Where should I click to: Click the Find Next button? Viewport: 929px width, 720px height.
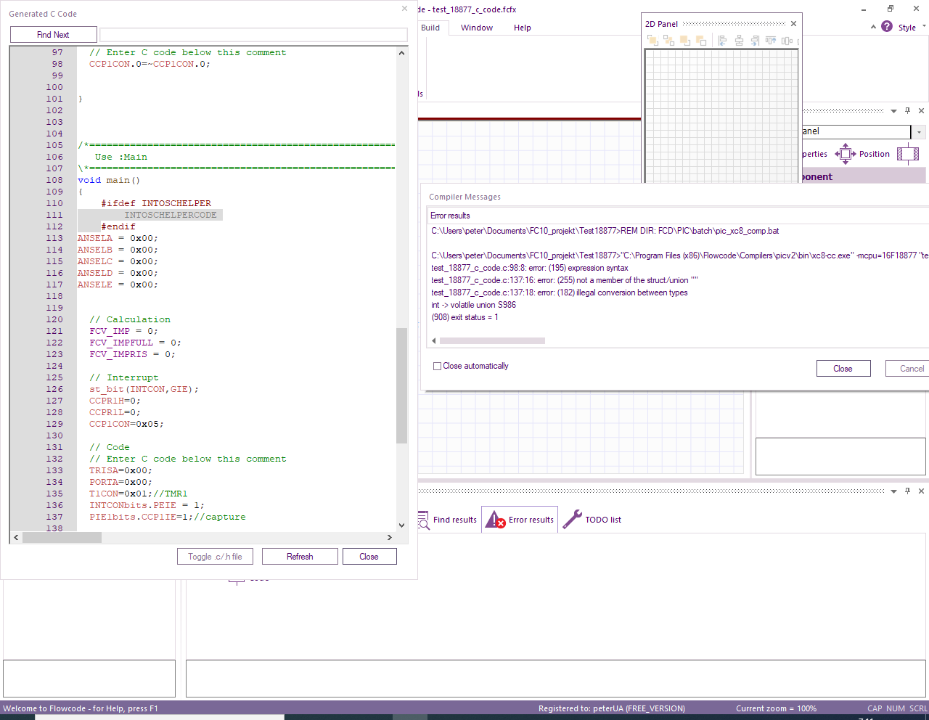click(x=53, y=34)
